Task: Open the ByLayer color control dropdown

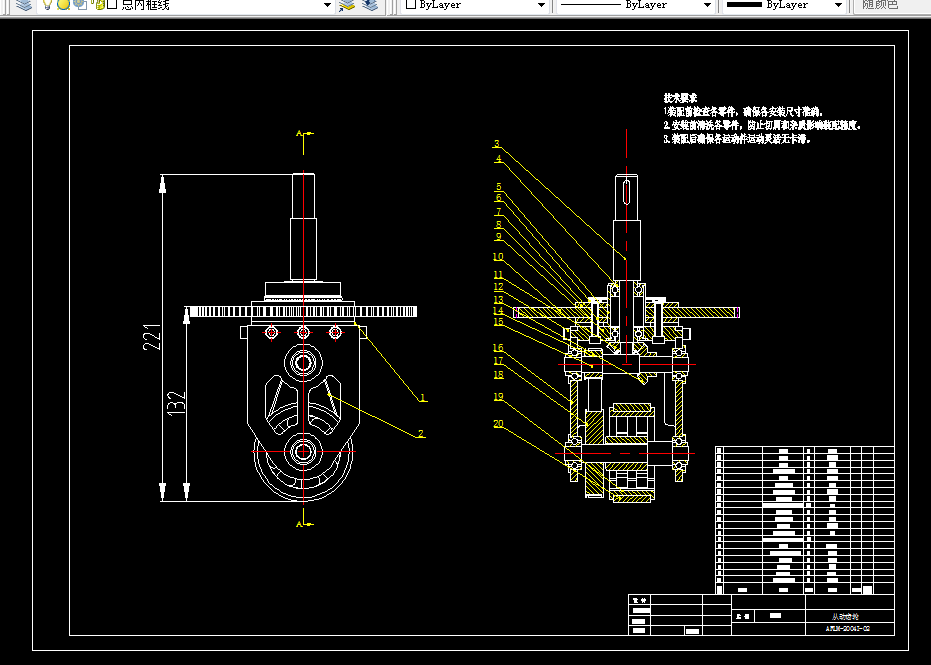Action: point(541,5)
